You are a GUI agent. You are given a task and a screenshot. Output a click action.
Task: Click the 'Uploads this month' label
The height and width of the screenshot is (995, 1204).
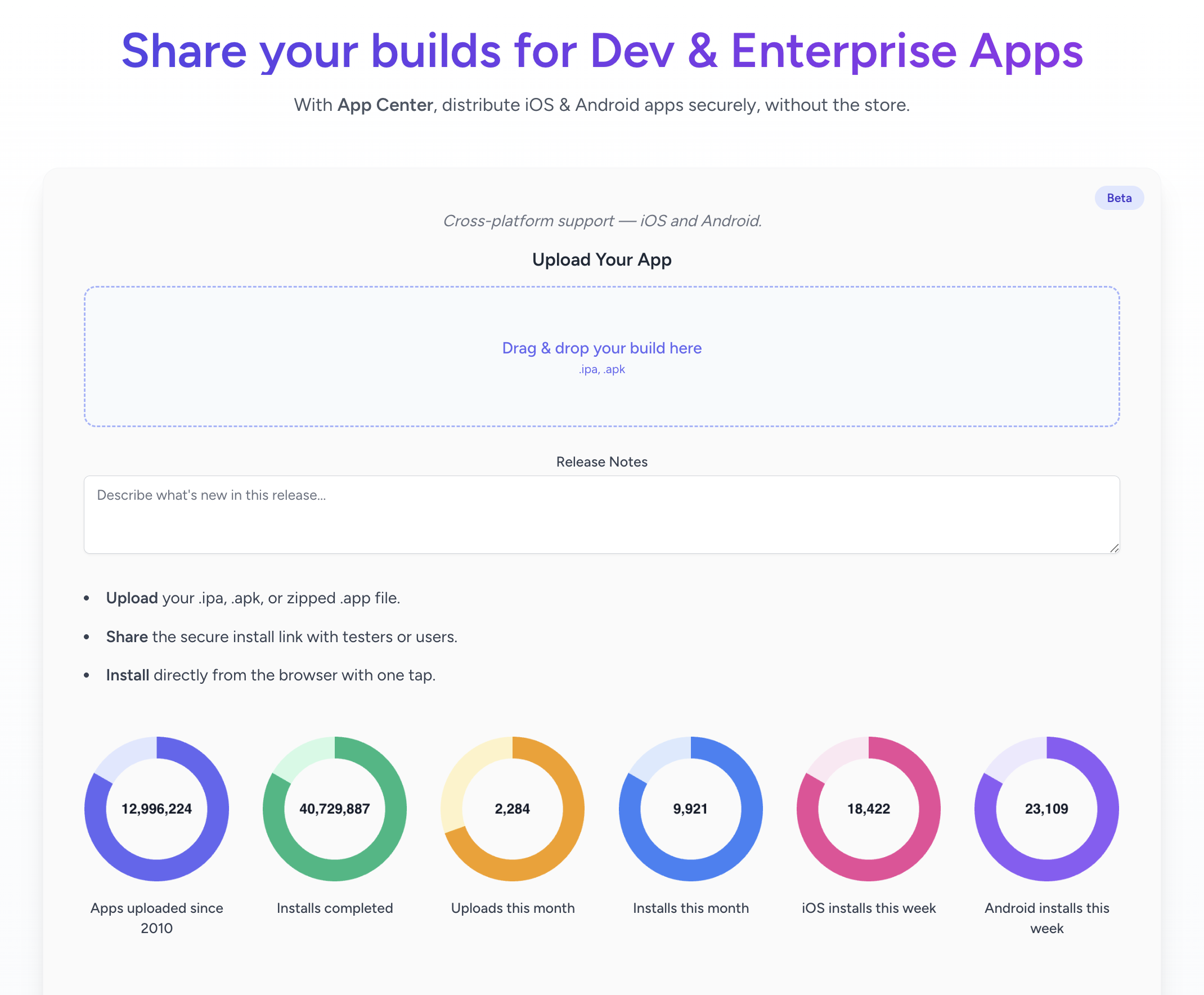(x=513, y=908)
